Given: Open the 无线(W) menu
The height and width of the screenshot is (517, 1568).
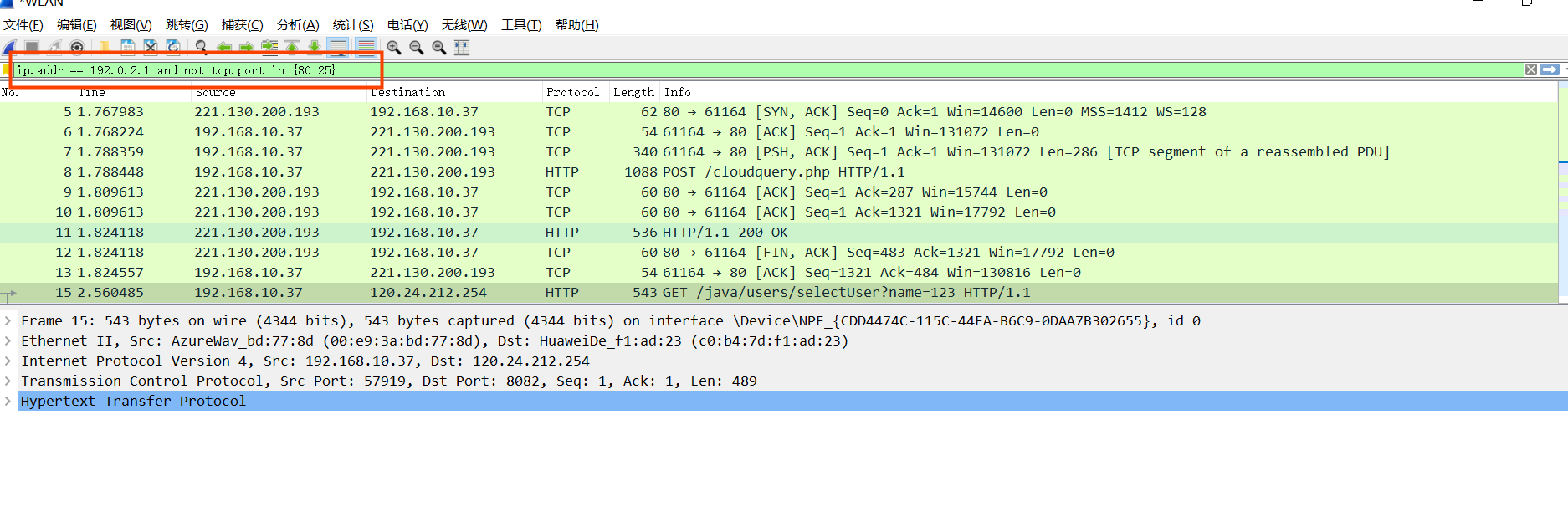Looking at the screenshot, I should pyautogui.click(x=464, y=25).
